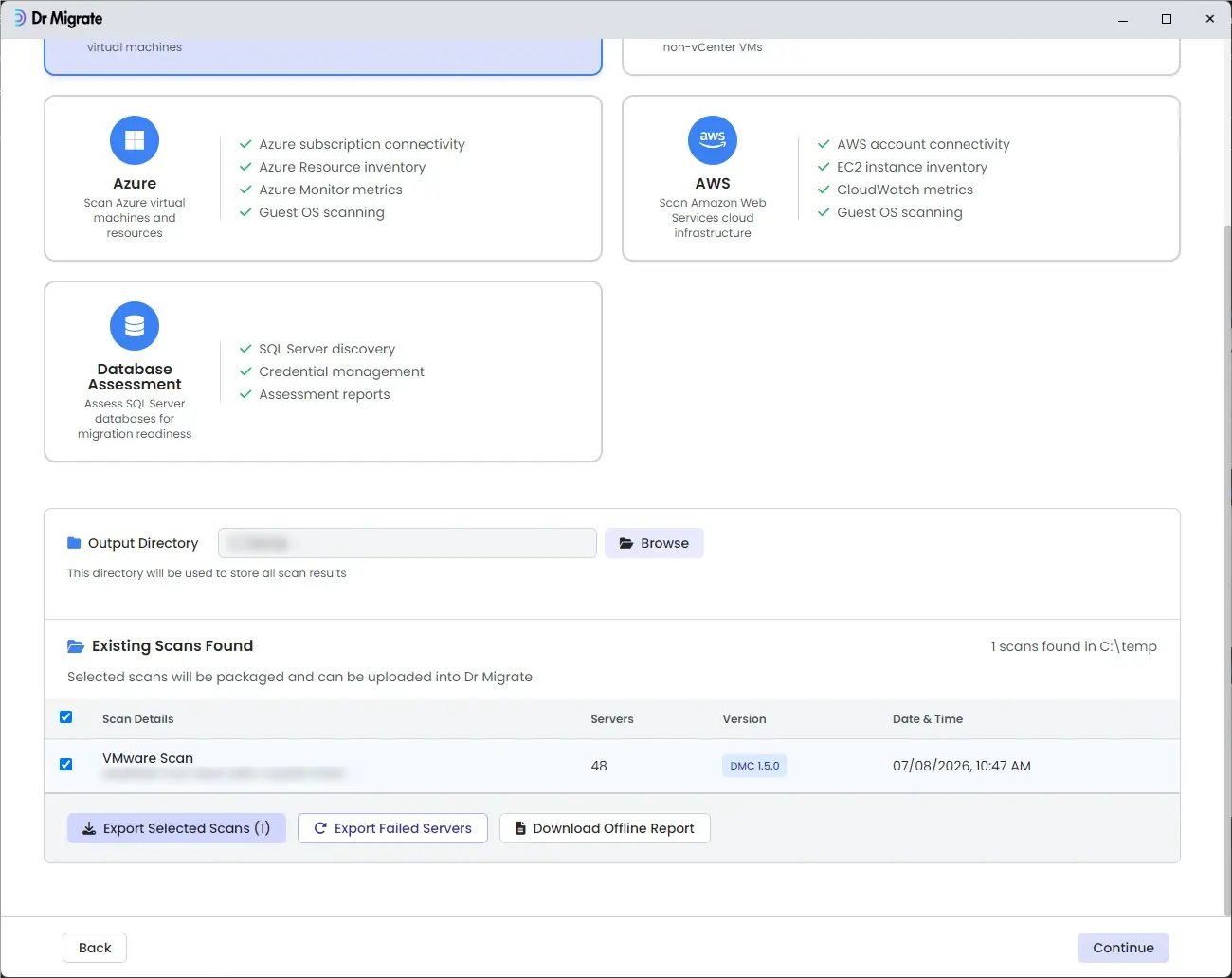
Task: Click the Scan Details column header
Action: pos(138,719)
